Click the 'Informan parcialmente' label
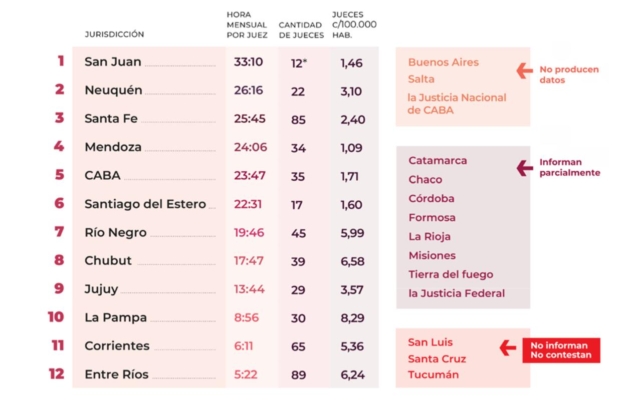Image resolution: width=640 pixels, height=400 pixels. pyautogui.click(x=572, y=167)
